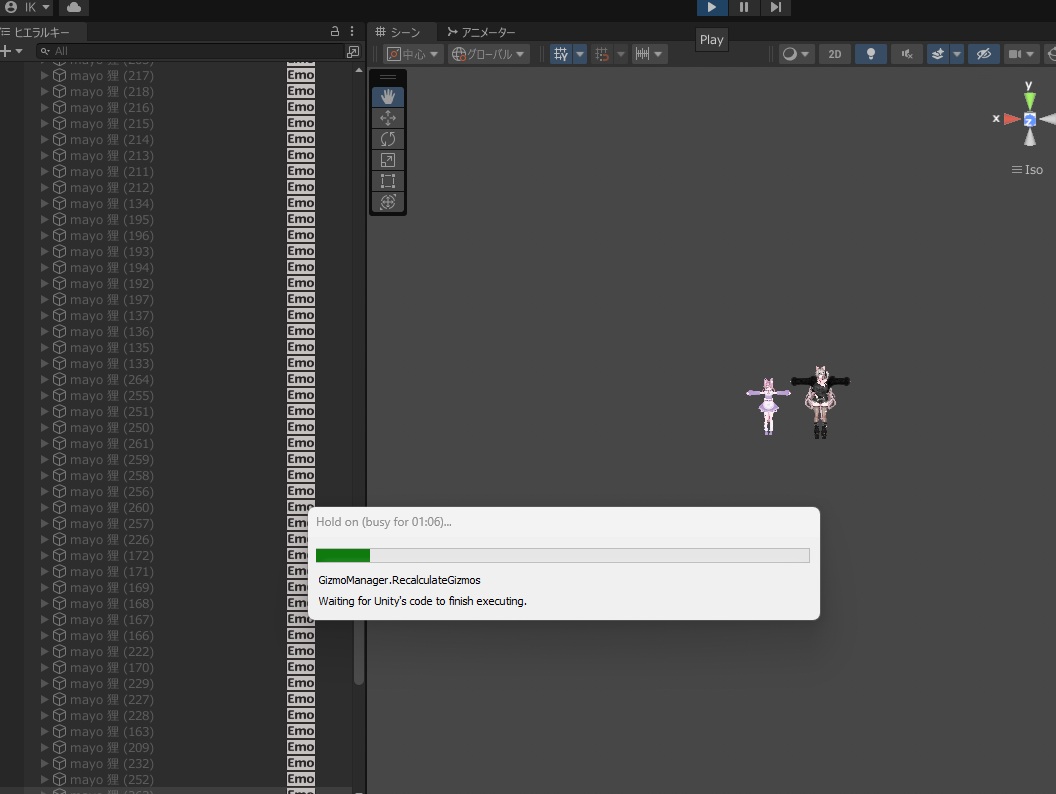Click hierarchy scrollbar up arrow
This screenshot has width=1056, height=794.
click(358, 70)
